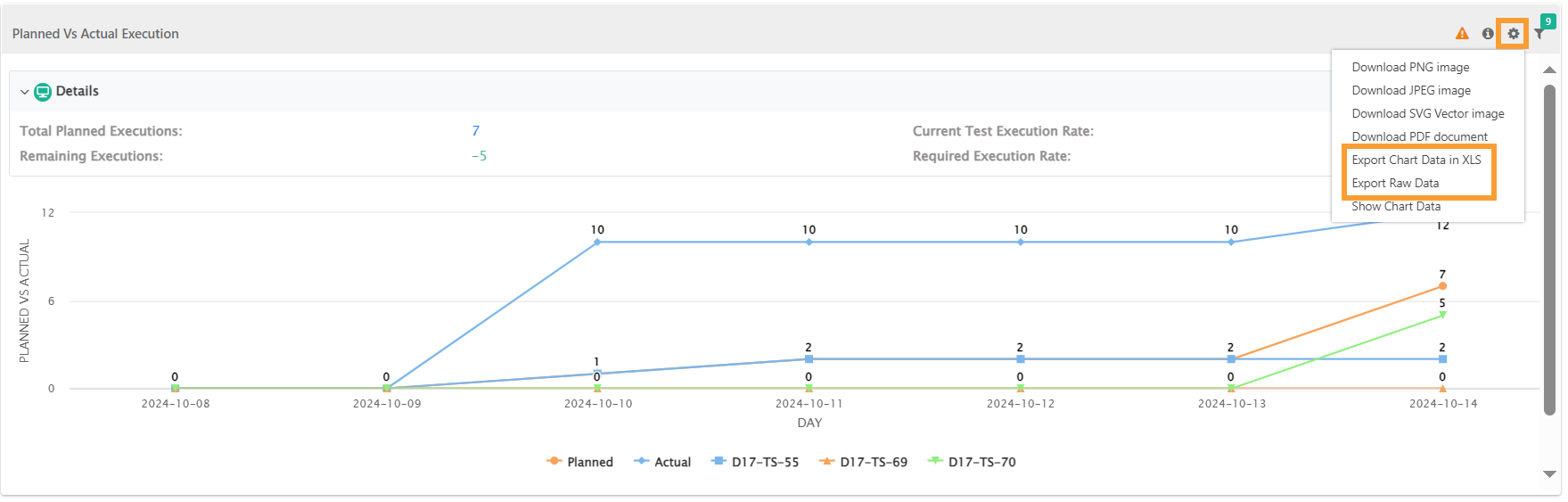
Task: Open the Total Planned Executions value 7
Action: pos(475,131)
